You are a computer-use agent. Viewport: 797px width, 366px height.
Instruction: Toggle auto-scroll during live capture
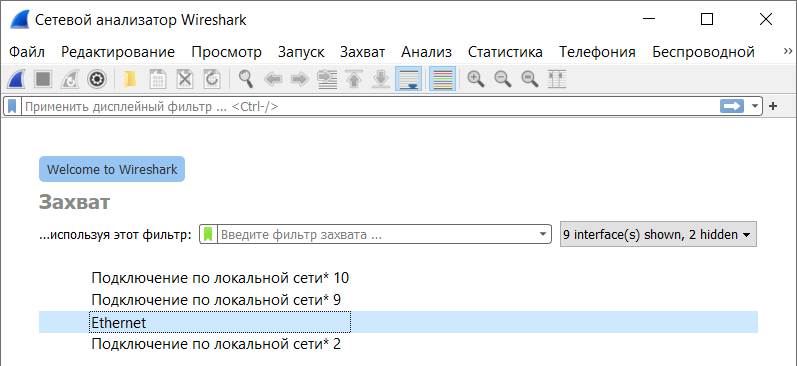pos(409,79)
